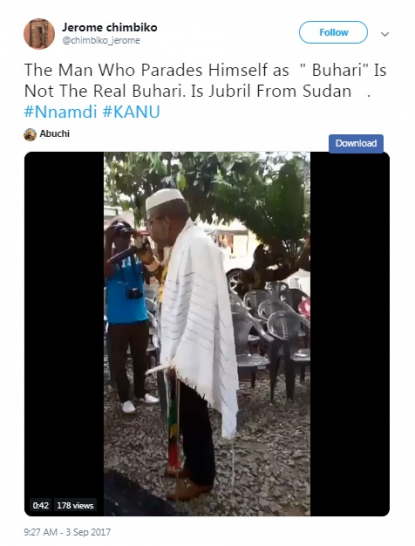
Task: Open Jerome chimbiko's profile avatar
Action: (39, 34)
